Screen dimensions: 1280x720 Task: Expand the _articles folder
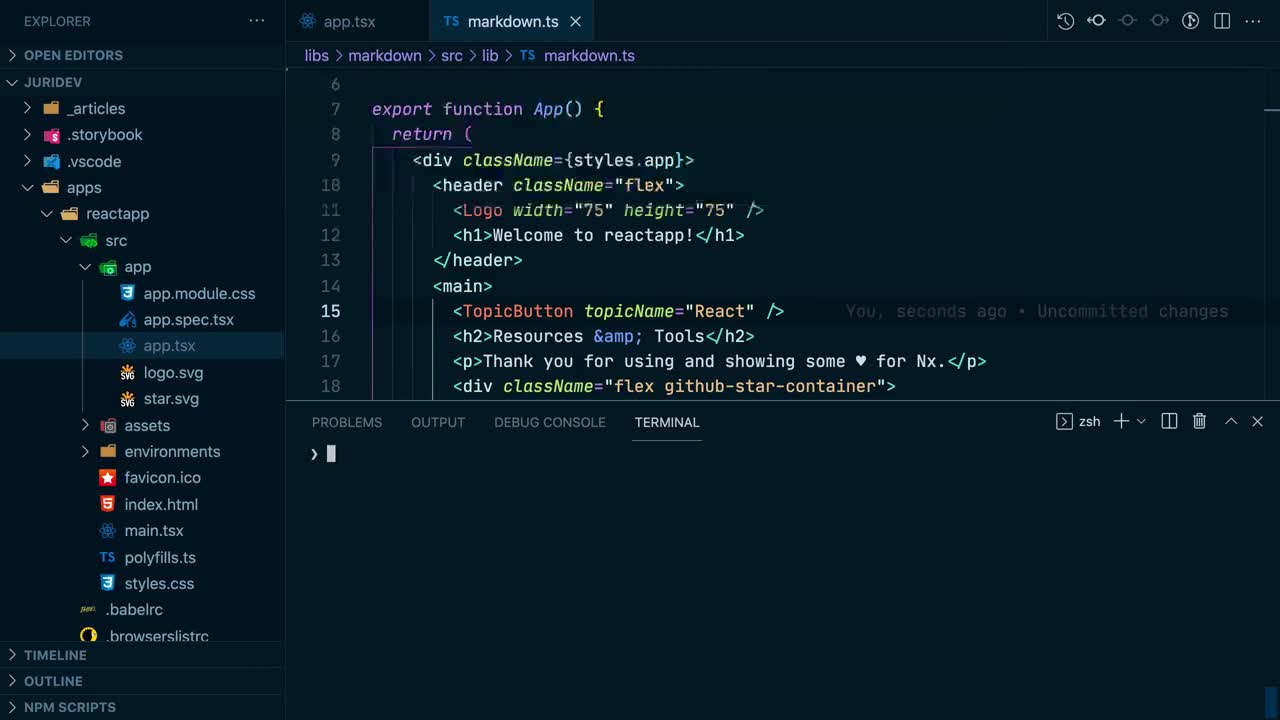coord(28,109)
